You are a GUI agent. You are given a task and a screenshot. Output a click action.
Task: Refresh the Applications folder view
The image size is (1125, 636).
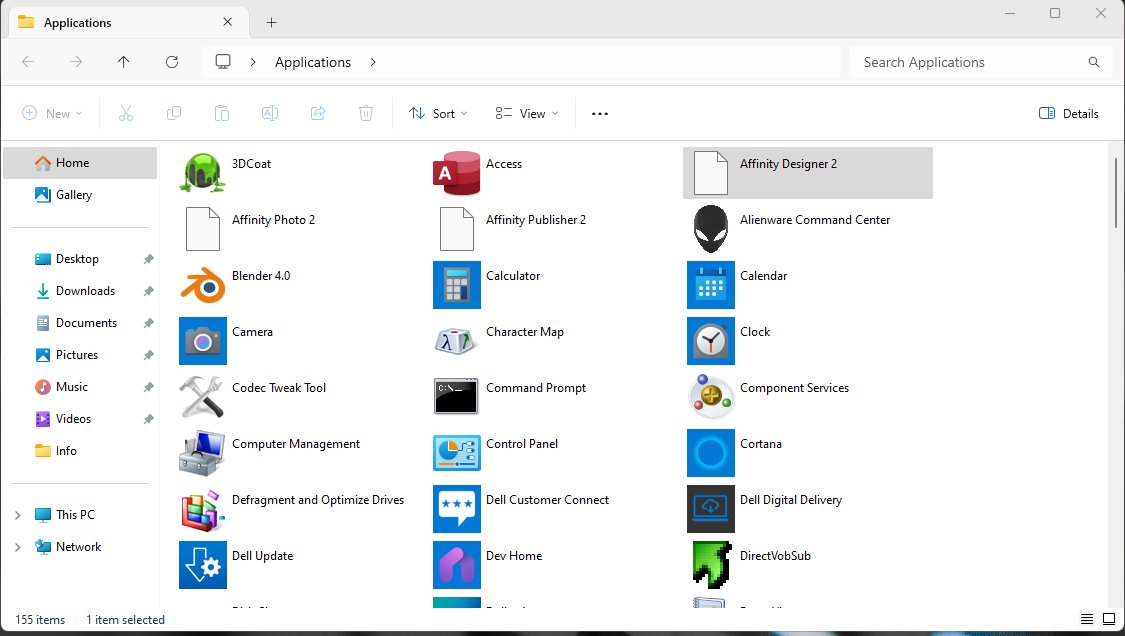pyautogui.click(x=171, y=62)
